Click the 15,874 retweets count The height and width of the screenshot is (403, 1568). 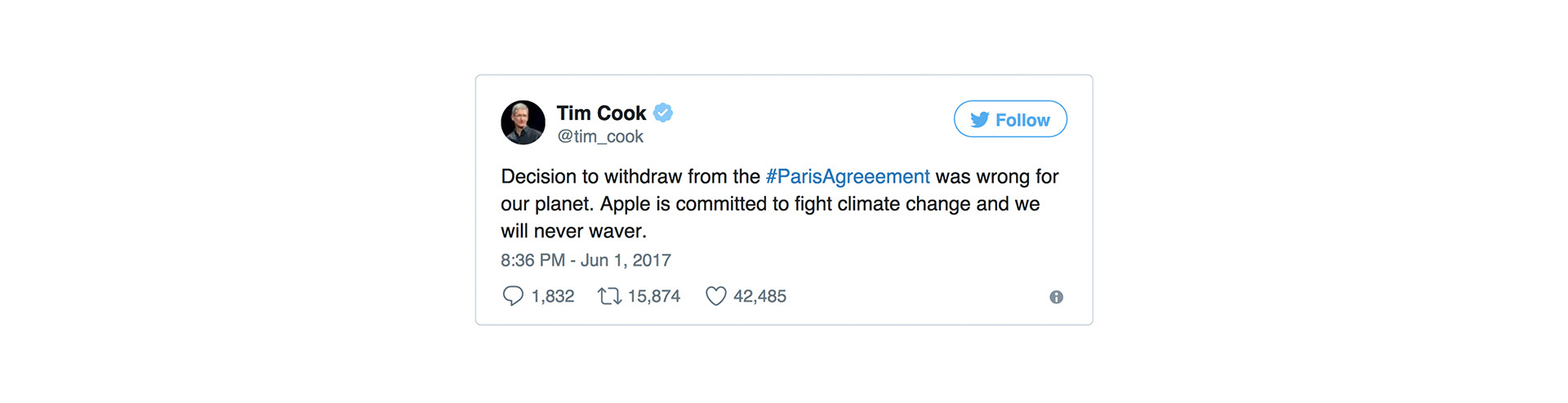[x=654, y=296]
